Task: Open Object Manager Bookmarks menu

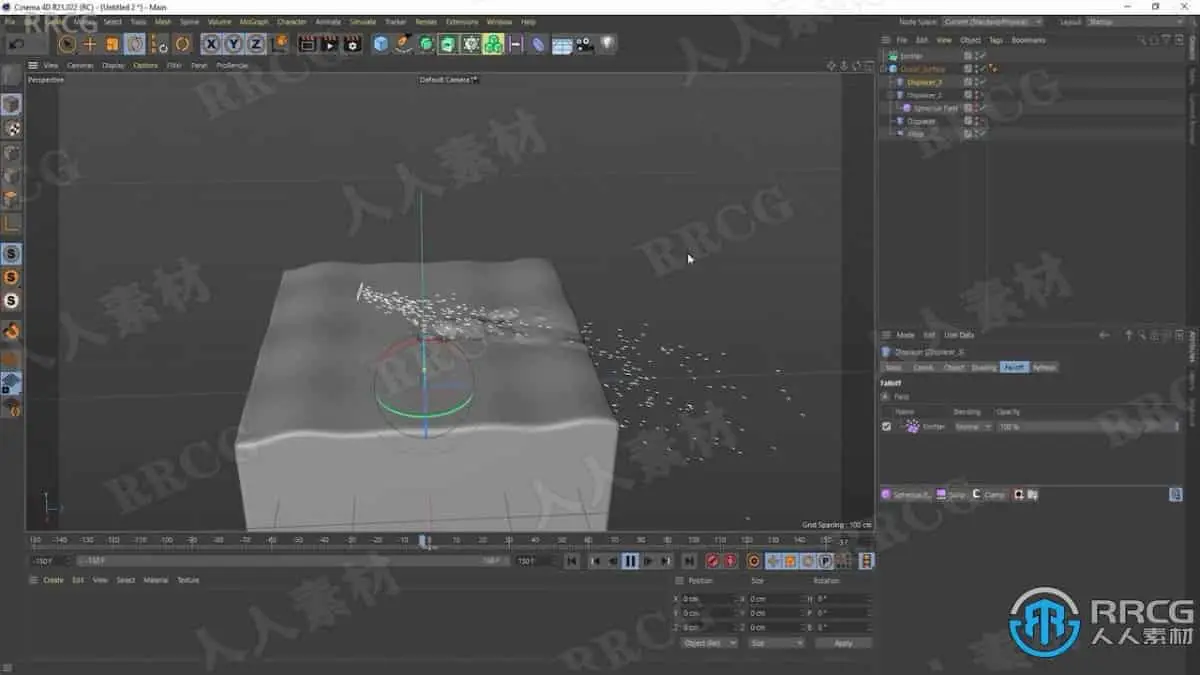Action: tap(1028, 40)
